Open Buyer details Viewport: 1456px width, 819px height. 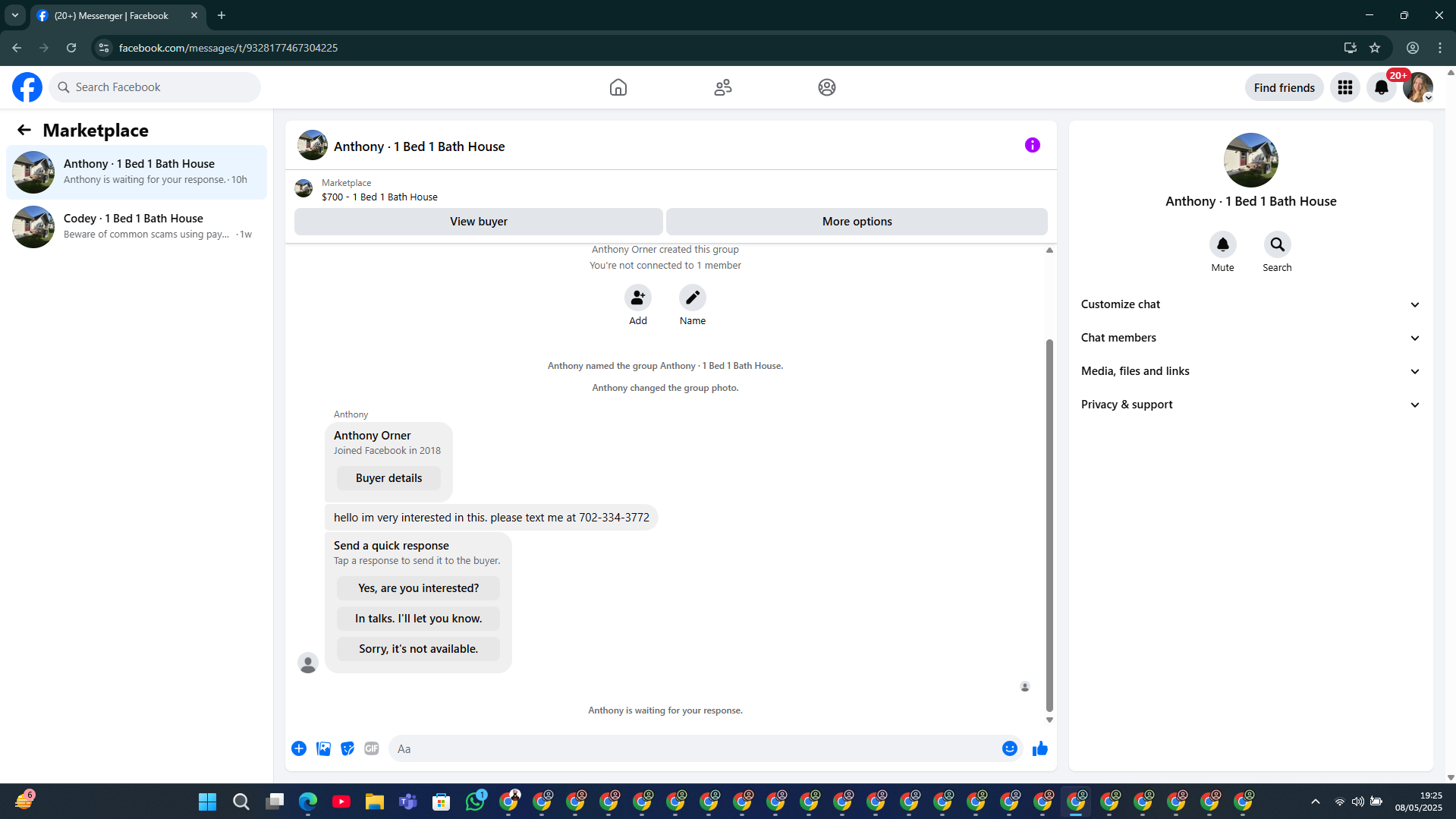(388, 478)
